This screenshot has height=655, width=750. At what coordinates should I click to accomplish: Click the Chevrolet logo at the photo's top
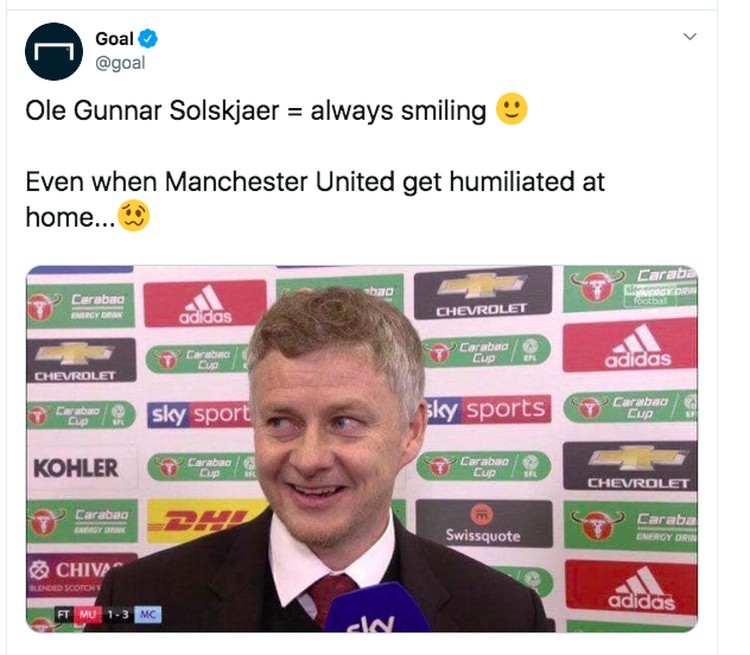coord(483,293)
